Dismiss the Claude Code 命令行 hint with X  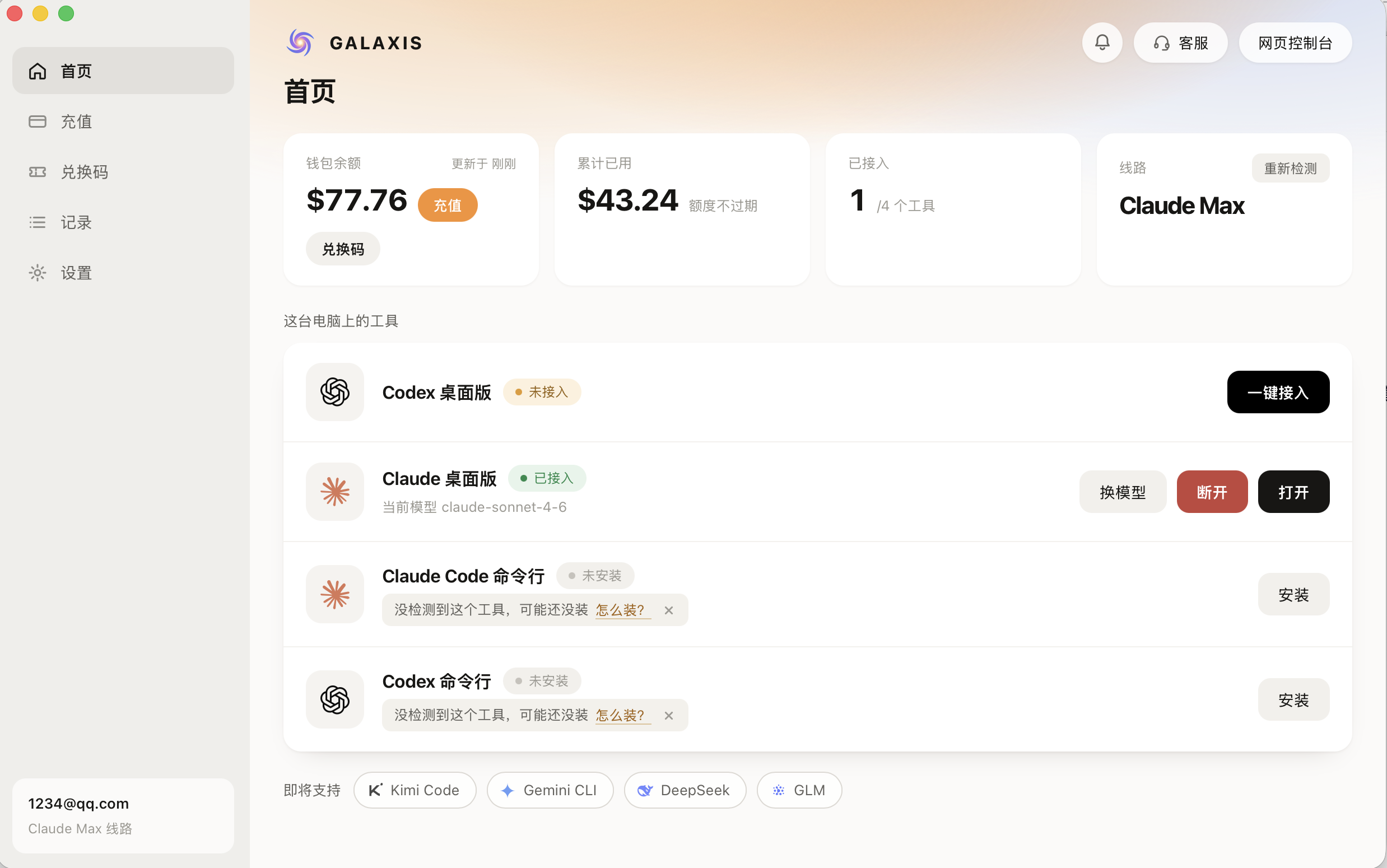(668, 610)
